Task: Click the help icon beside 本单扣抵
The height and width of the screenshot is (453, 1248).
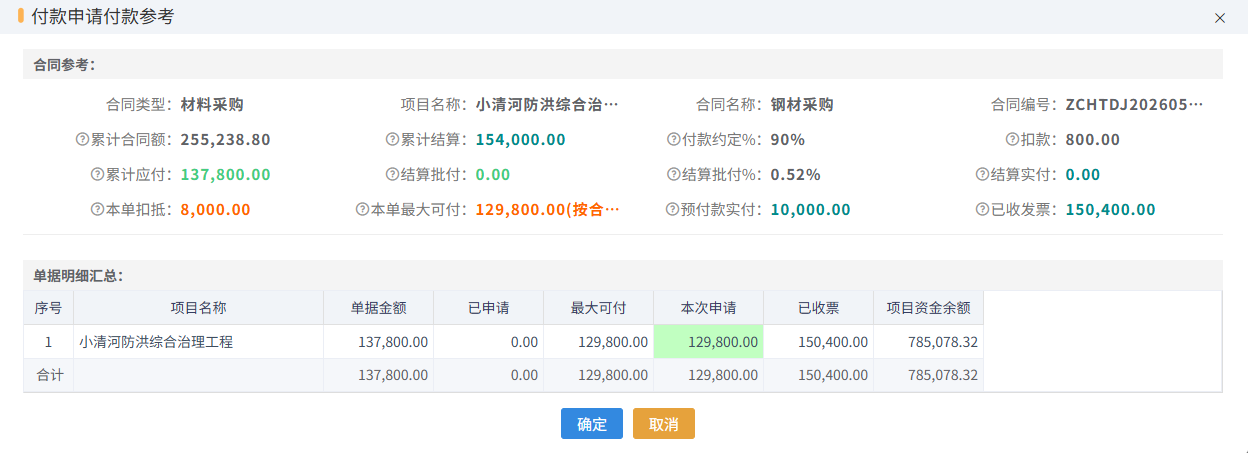Action: pos(98,210)
